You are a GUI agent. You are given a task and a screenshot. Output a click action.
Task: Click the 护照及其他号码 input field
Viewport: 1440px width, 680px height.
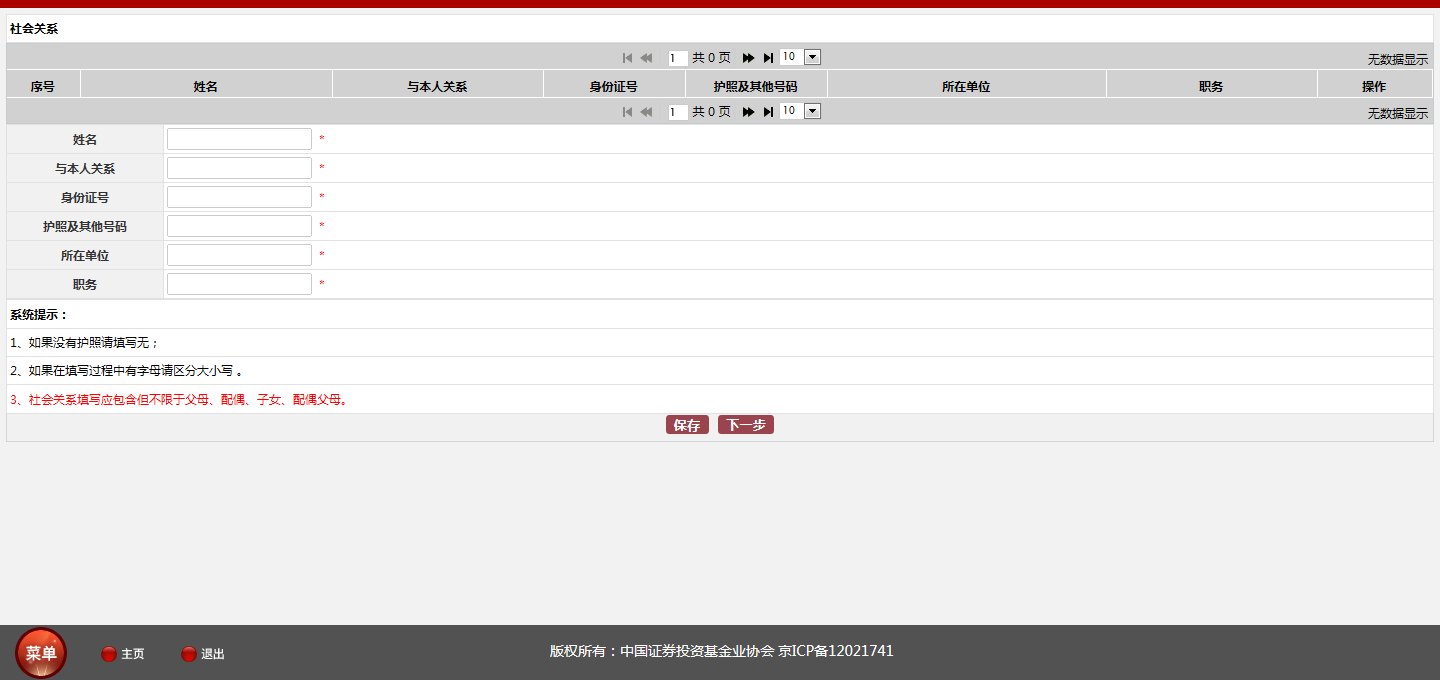pos(239,226)
